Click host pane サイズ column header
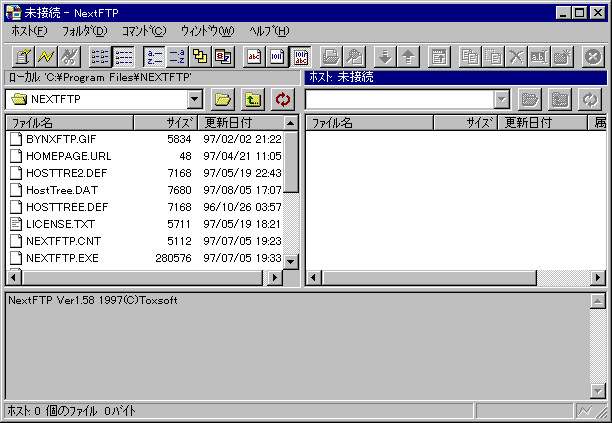Viewport: 612px width, 423px height. (x=466, y=123)
